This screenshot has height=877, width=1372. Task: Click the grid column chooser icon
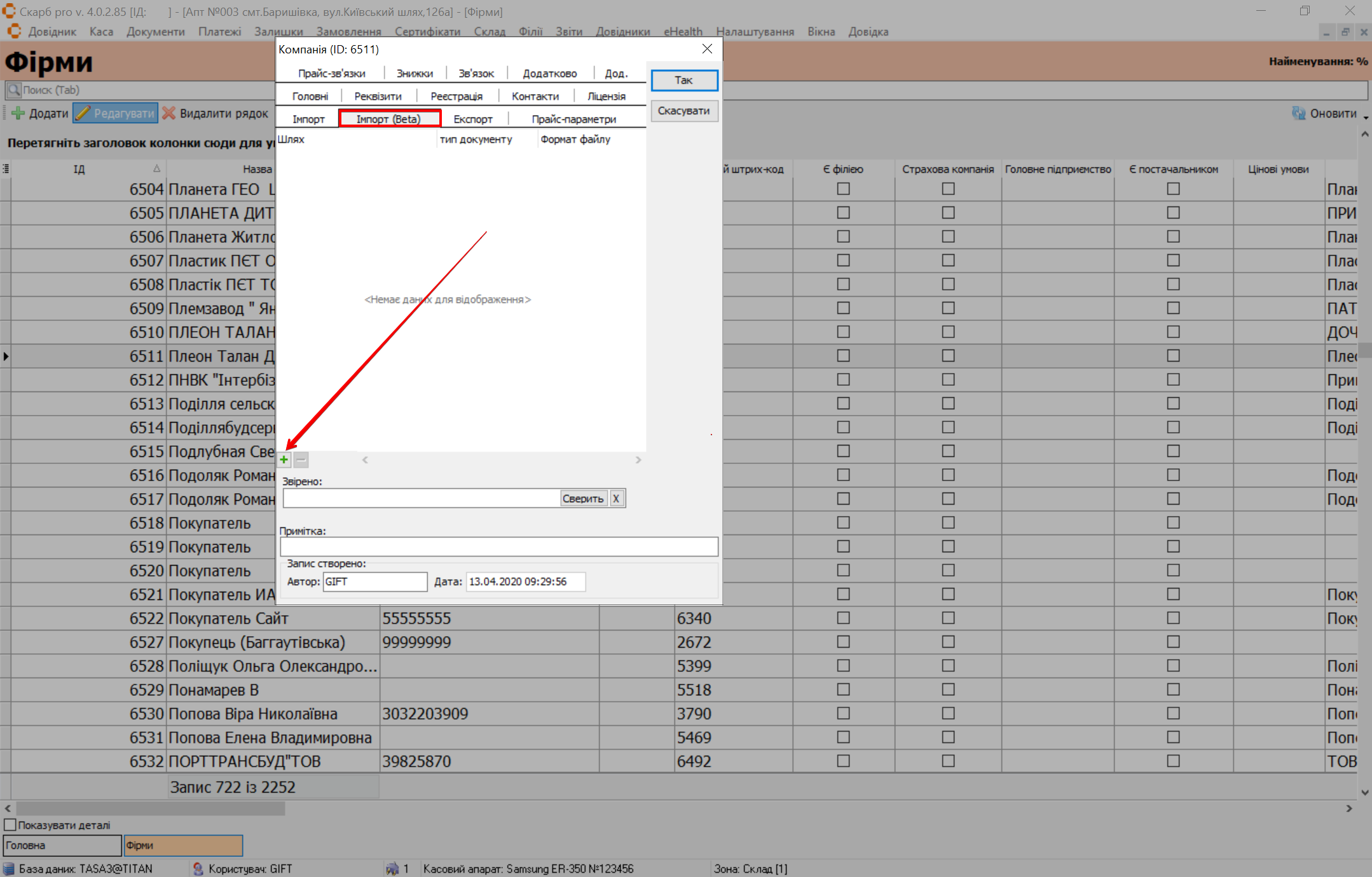(6, 168)
